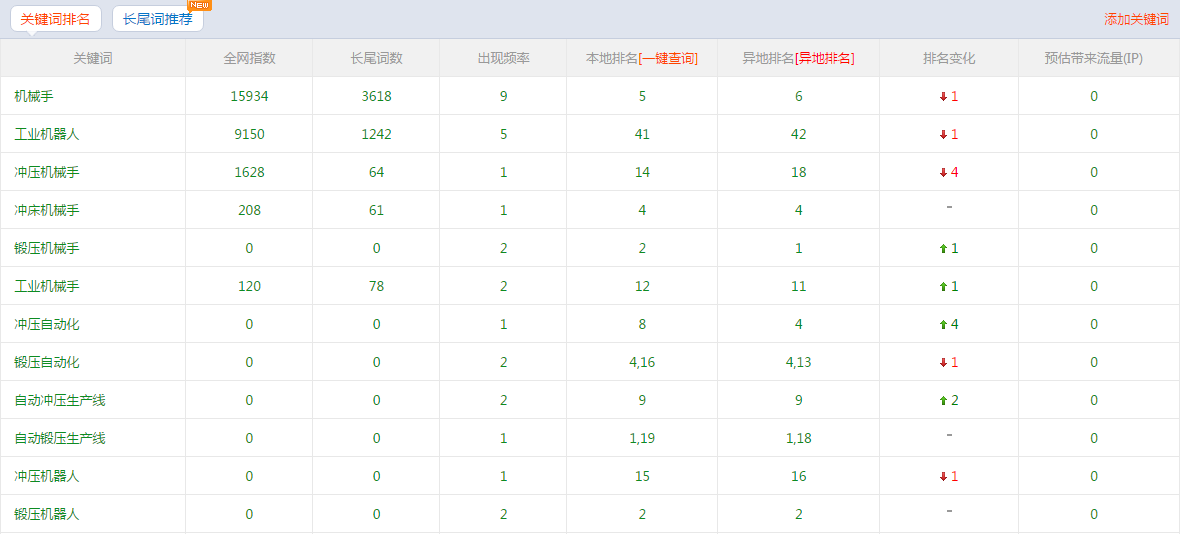Click the 排名变化 column header

coord(948,58)
